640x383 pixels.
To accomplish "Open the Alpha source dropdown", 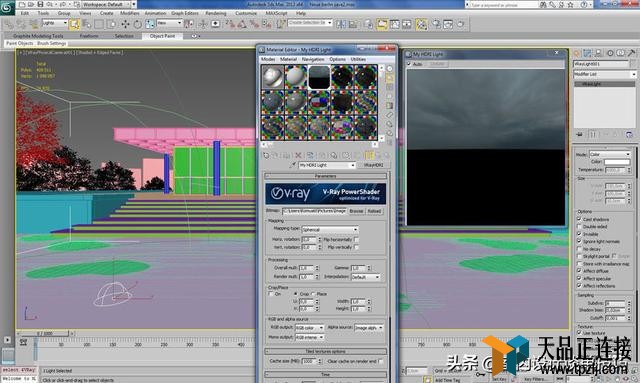I will (369, 327).
